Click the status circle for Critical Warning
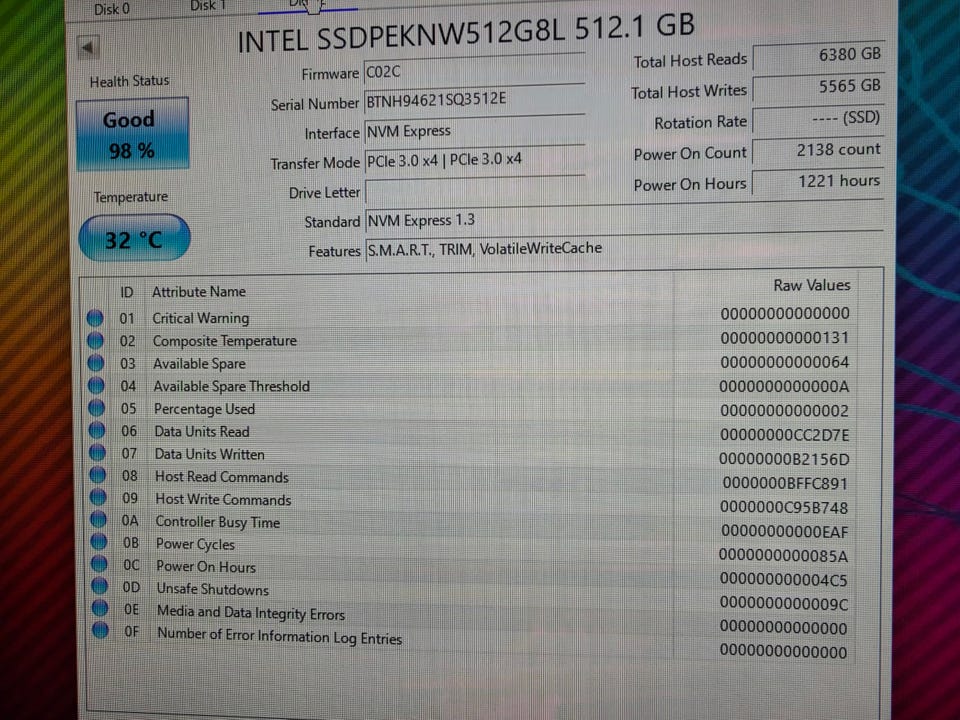This screenshot has height=720, width=960. [95, 318]
